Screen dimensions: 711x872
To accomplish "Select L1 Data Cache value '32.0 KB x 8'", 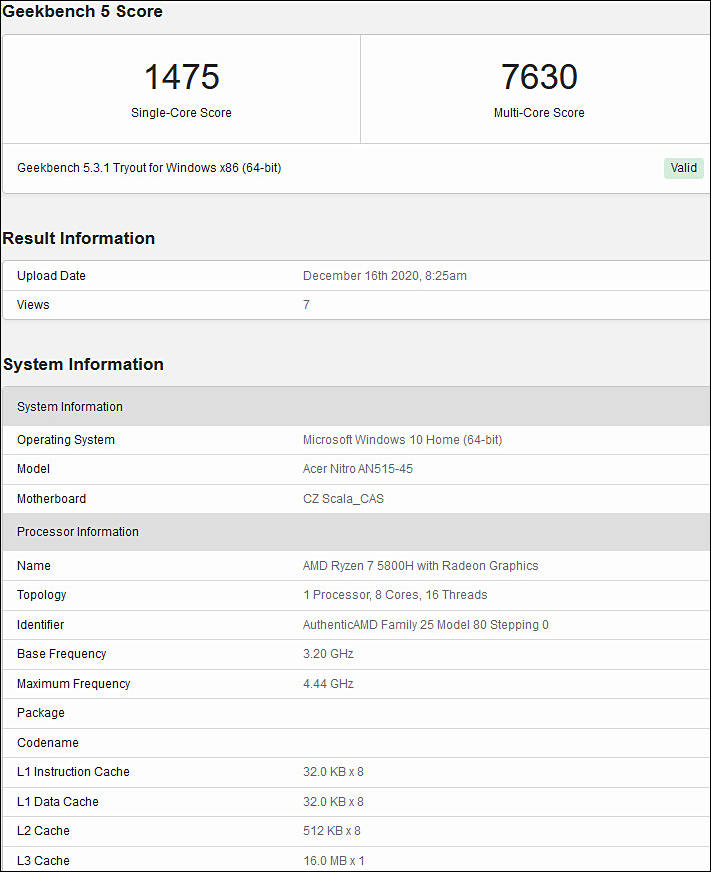I will pos(333,802).
